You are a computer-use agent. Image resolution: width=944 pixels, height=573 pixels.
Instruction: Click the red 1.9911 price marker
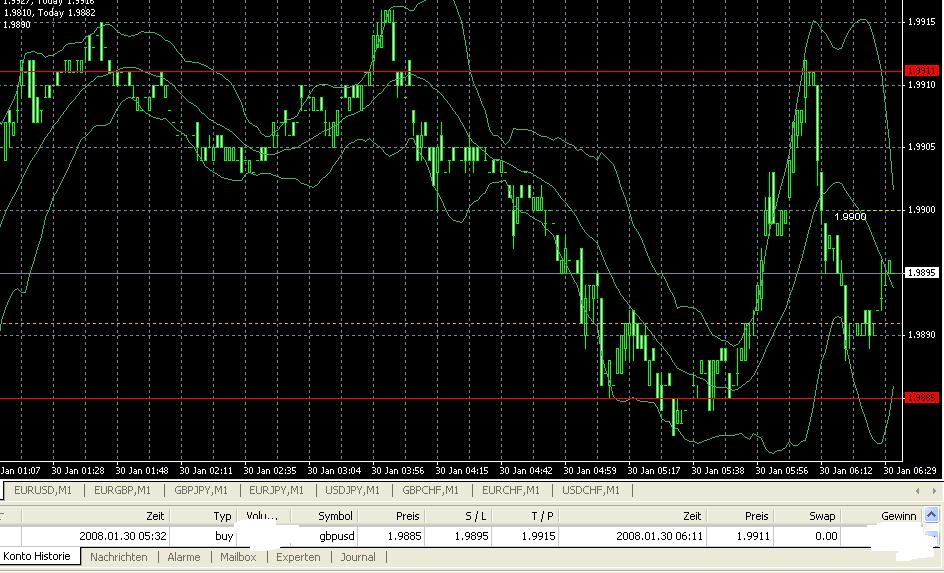pyautogui.click(x=921, y=71)
